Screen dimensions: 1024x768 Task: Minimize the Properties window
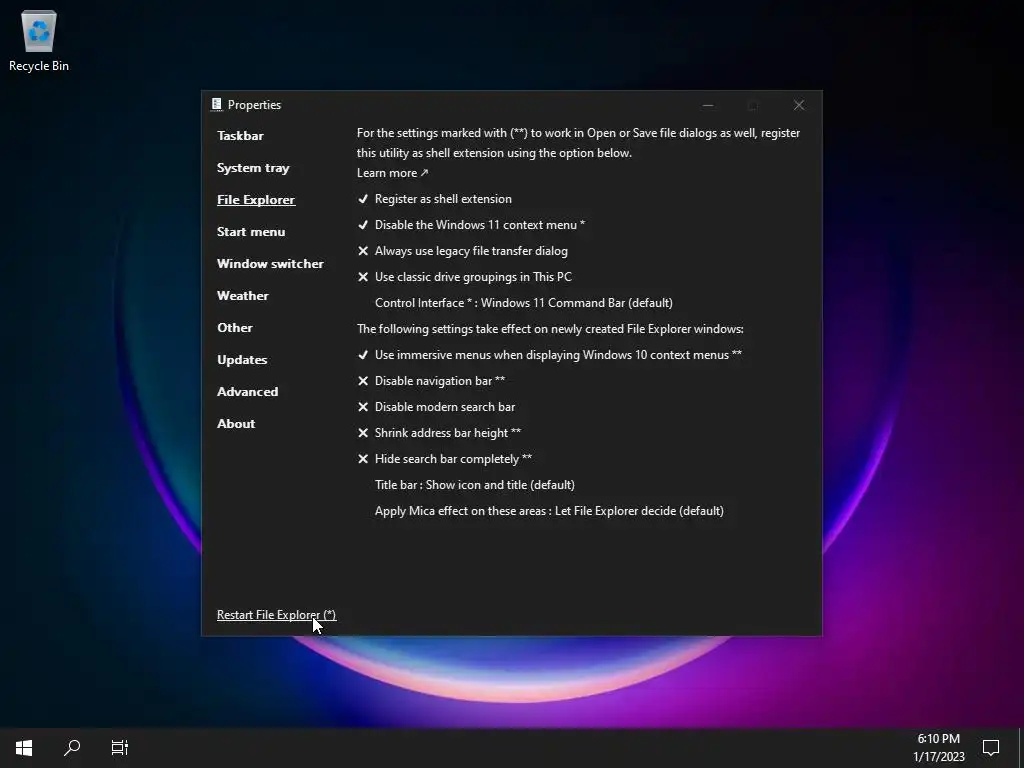tap(708, 105)
